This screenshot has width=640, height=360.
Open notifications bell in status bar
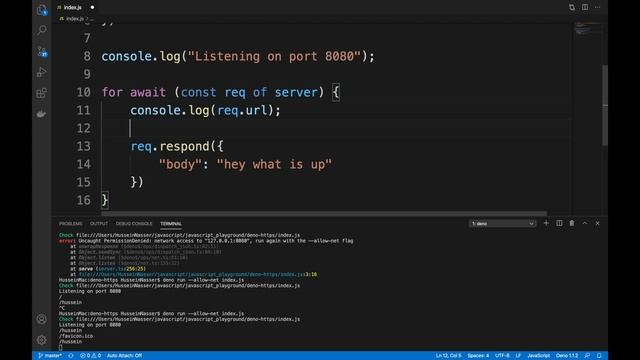pos(599,356)
